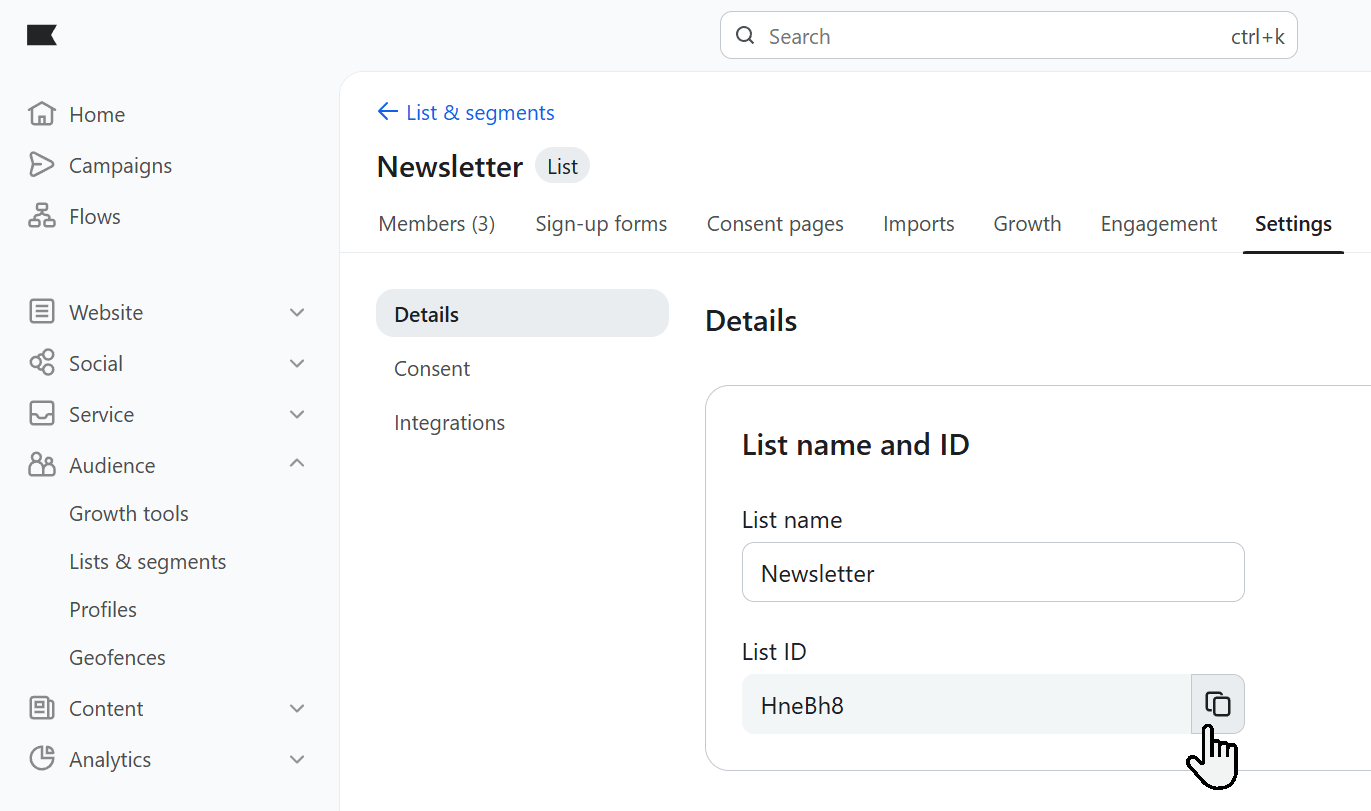The image size is (1371, 811).
Task: Open Geofences under Audience
Action: [x=117, y=657]
